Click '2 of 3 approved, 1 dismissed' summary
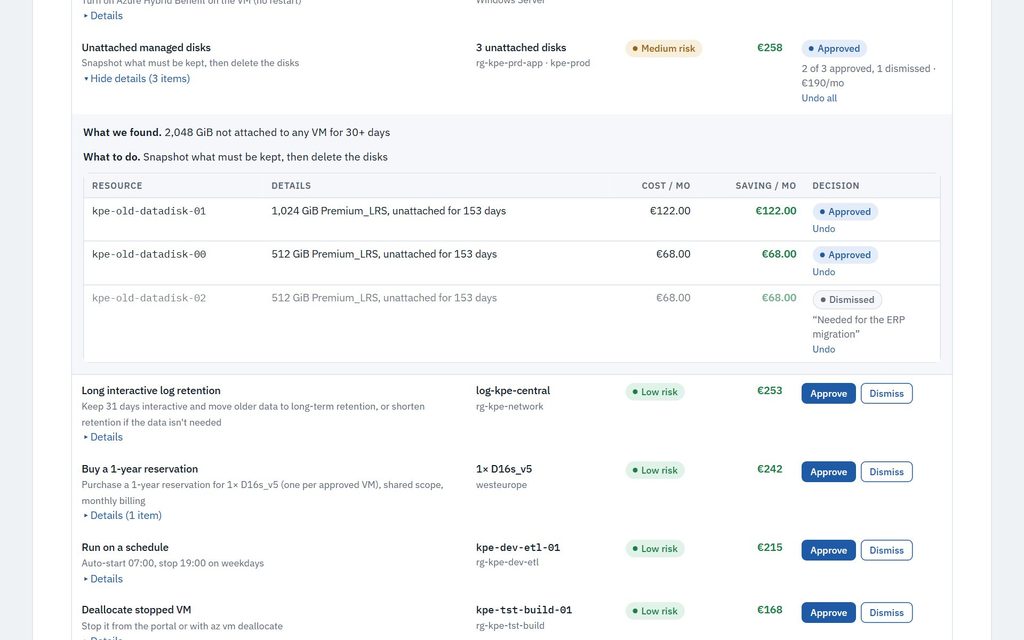The width and height of the screenshot is (1024, 640). tap(866, 69)
